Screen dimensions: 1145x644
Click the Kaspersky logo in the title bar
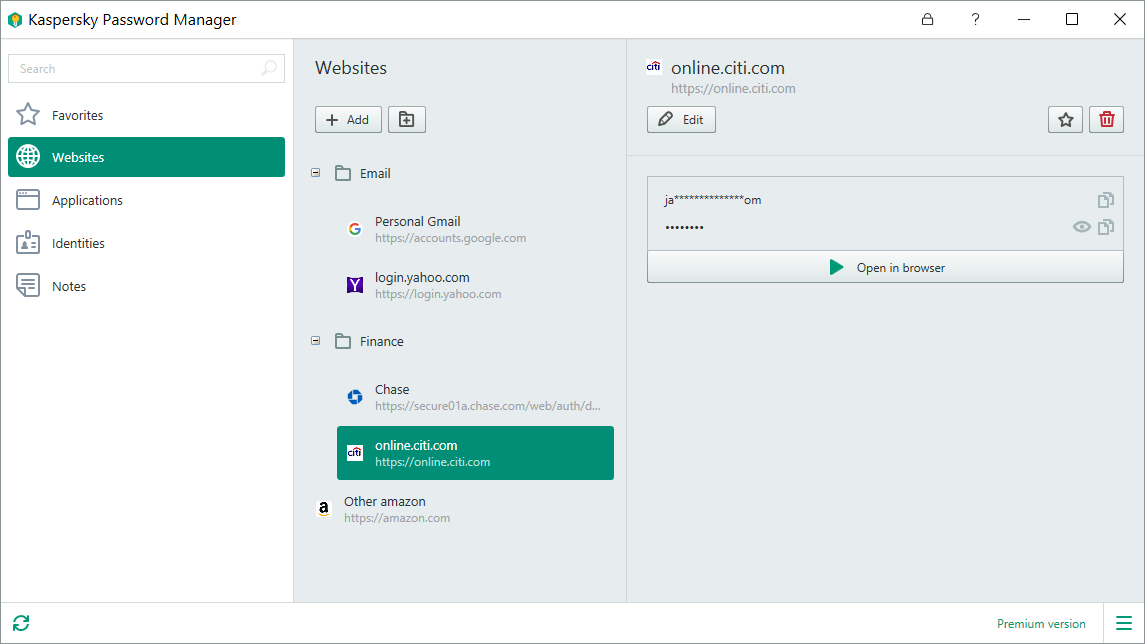click(15, 20)
